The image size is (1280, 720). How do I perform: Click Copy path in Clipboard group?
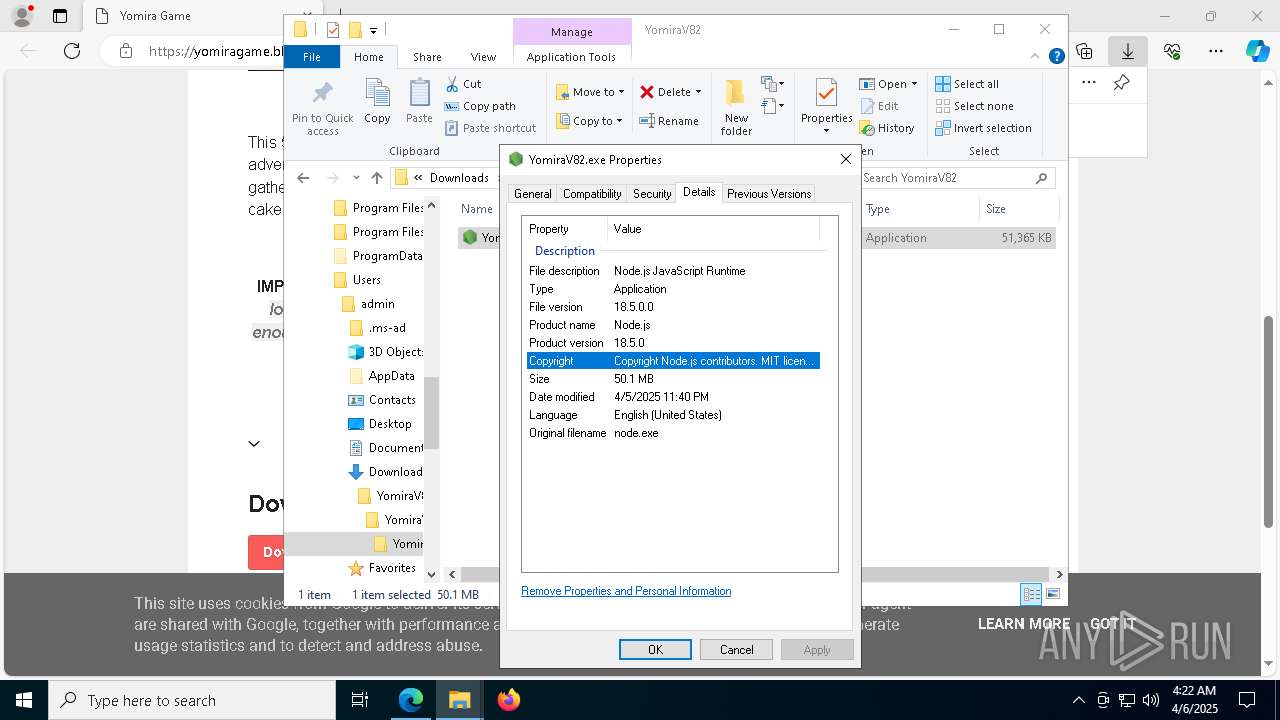pyautogui.click(x=480, y=106)
